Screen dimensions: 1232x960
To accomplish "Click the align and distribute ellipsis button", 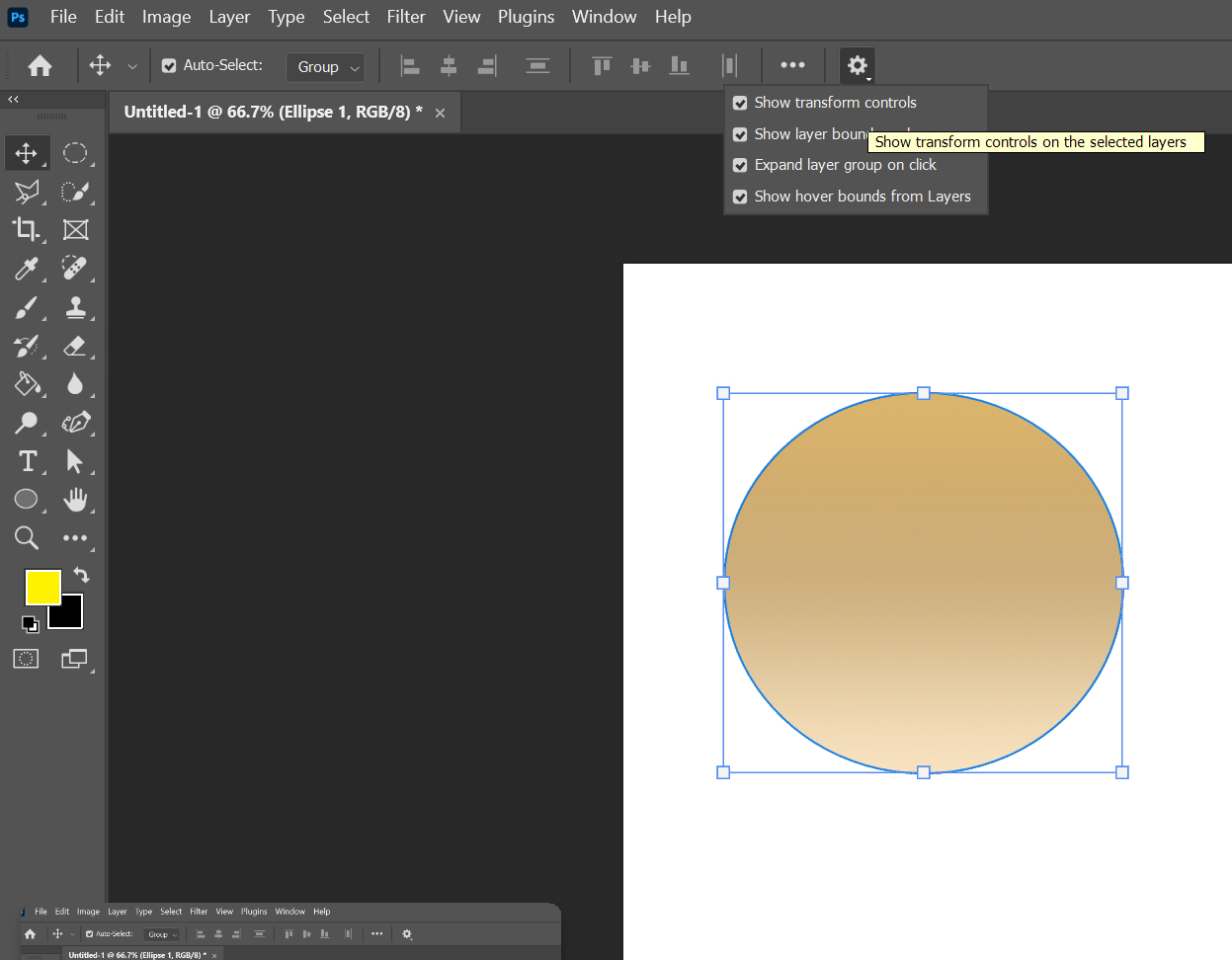I will 792,65.
